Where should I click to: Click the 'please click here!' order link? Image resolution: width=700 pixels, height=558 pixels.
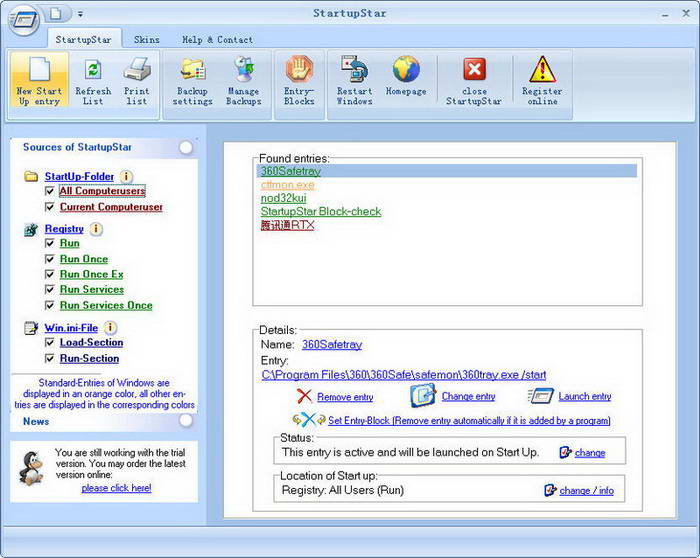[116, 488]
